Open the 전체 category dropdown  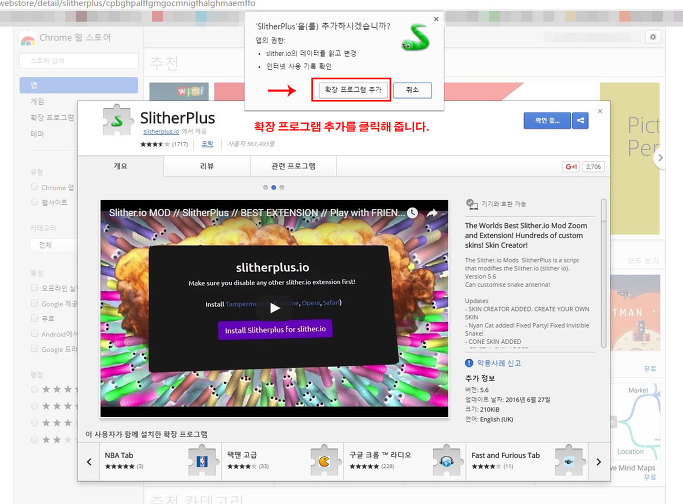(54, 245)
